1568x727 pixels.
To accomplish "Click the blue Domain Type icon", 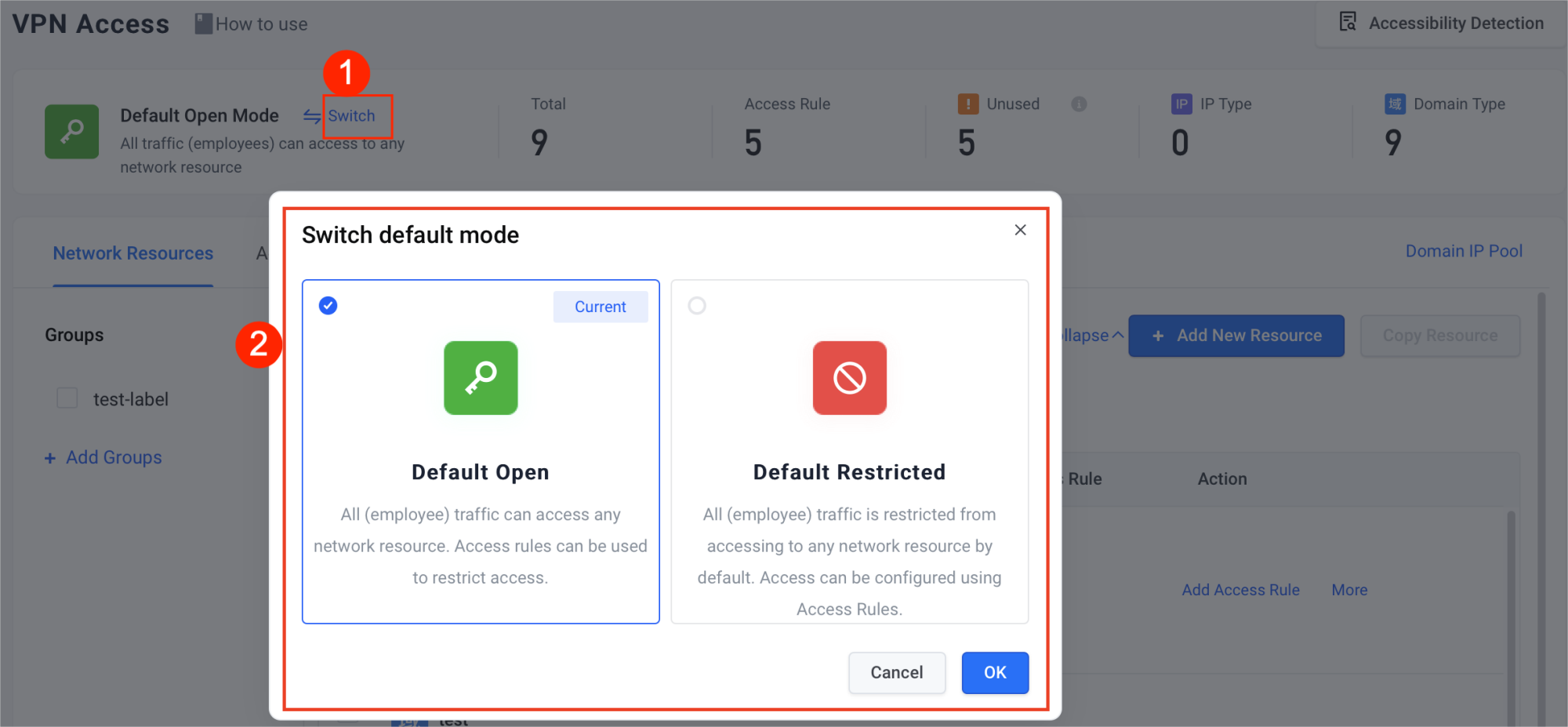I will (x=1395, y=104).
